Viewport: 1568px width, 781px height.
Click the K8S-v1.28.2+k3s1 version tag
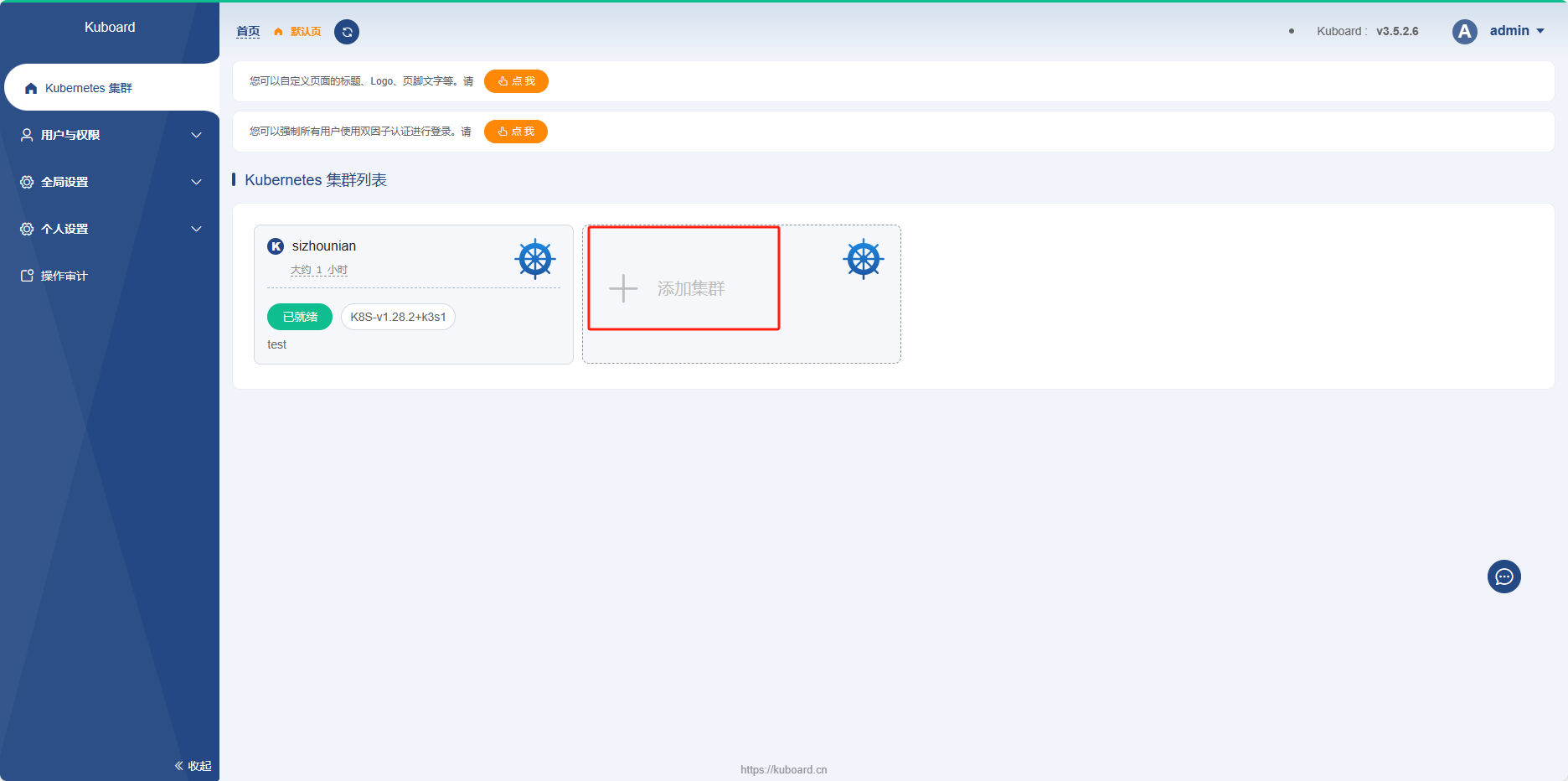tap(398, 317)
